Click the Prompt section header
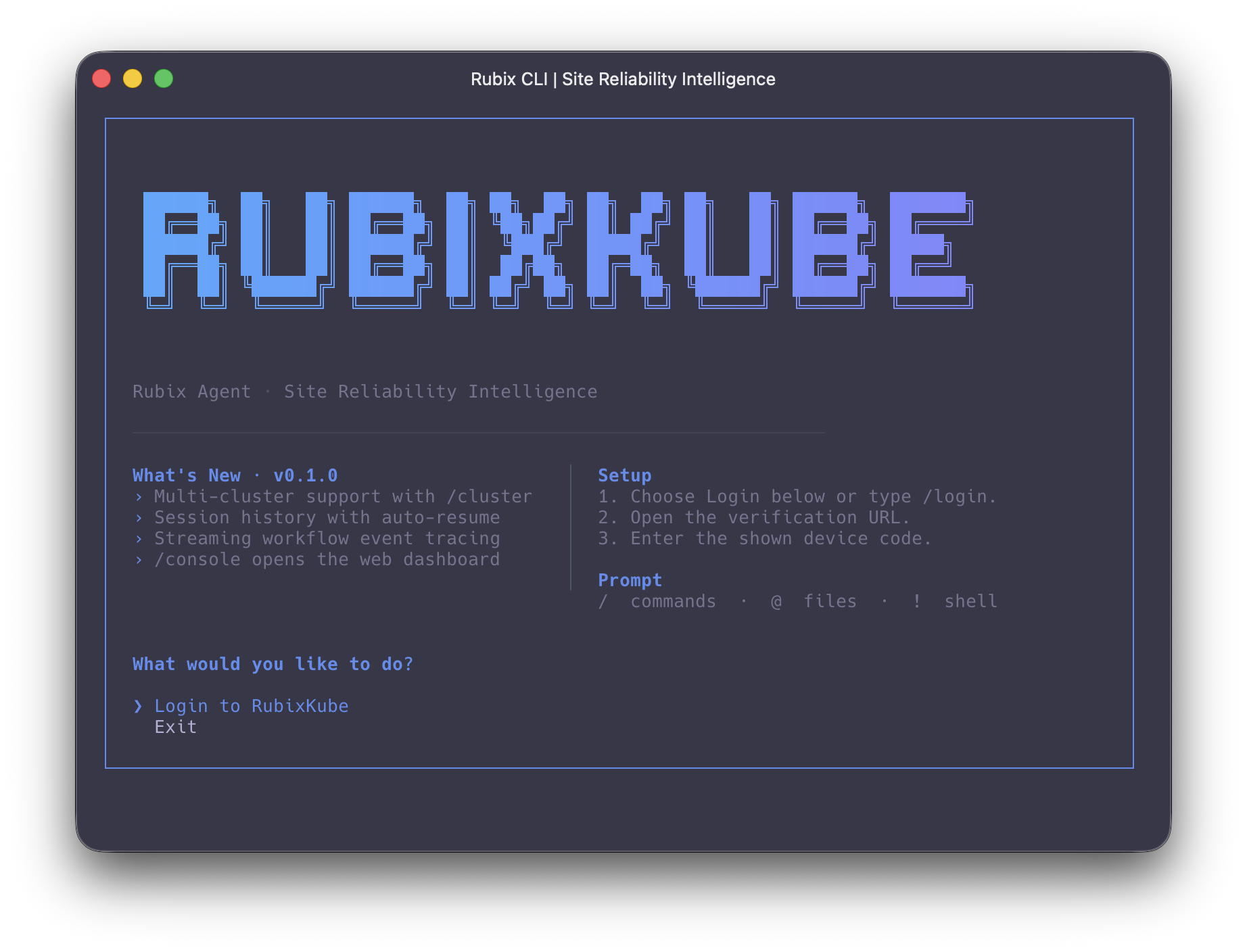The width and height of the screenshot is (1247, 952). pos(630,579)
